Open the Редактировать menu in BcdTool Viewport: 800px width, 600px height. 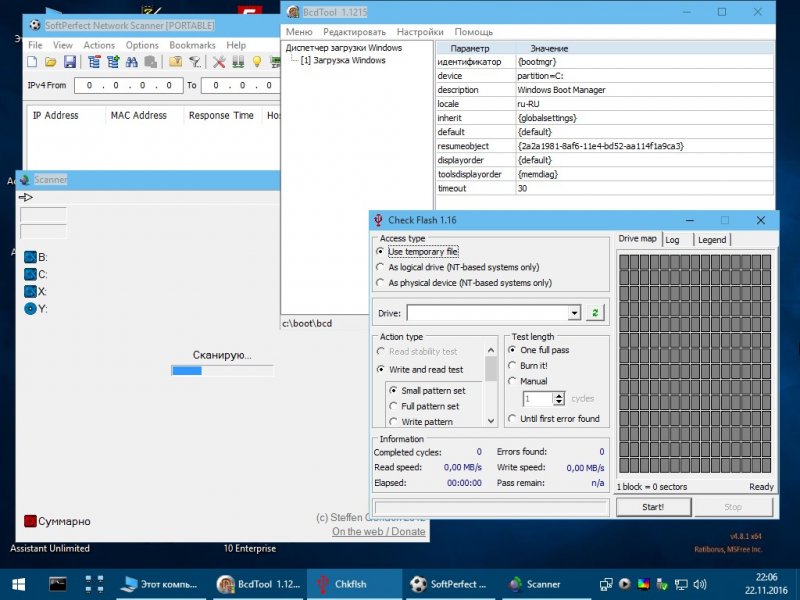pos(355,32)
